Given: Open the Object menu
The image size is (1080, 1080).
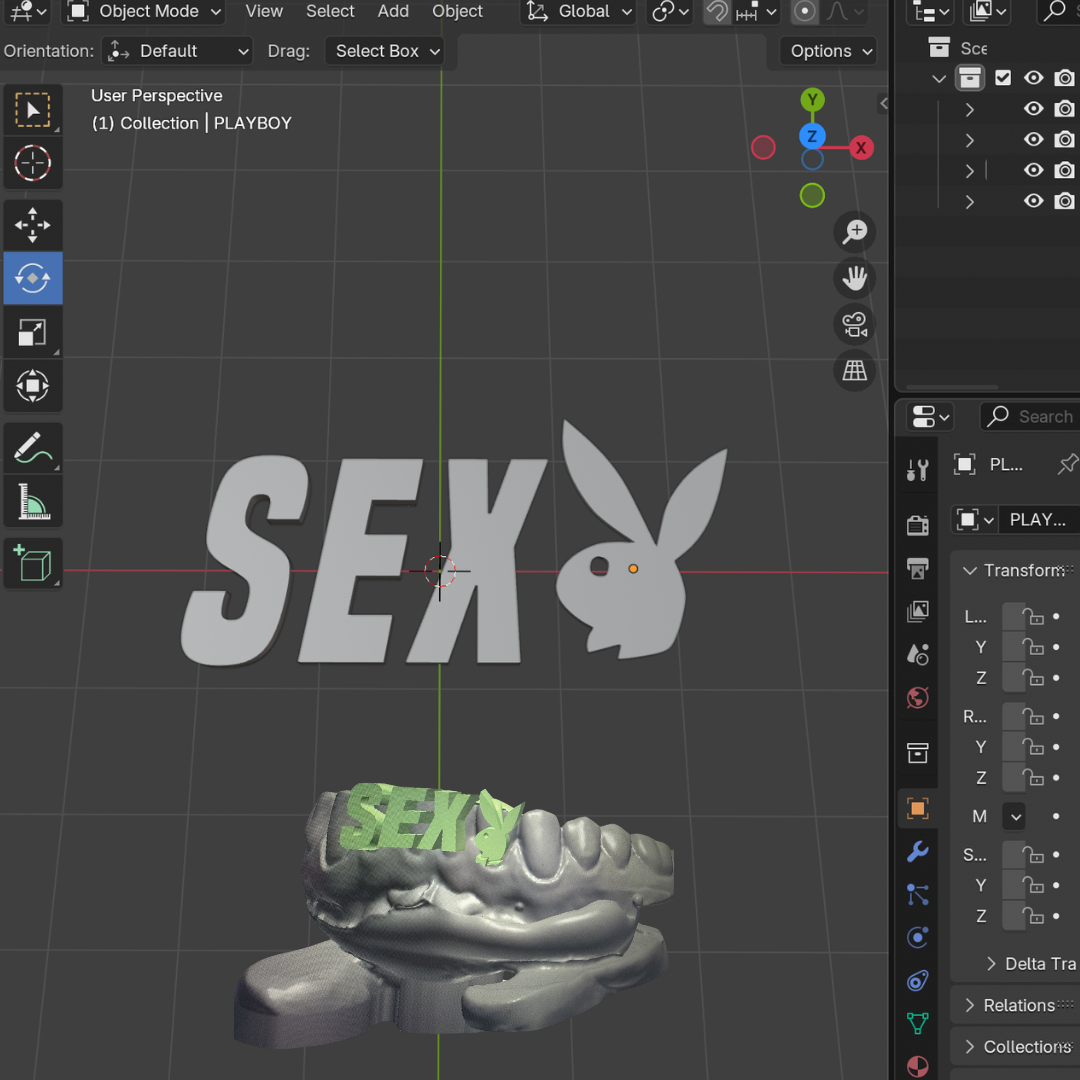Looking at the screenshot, I should (x=457, y=12).
